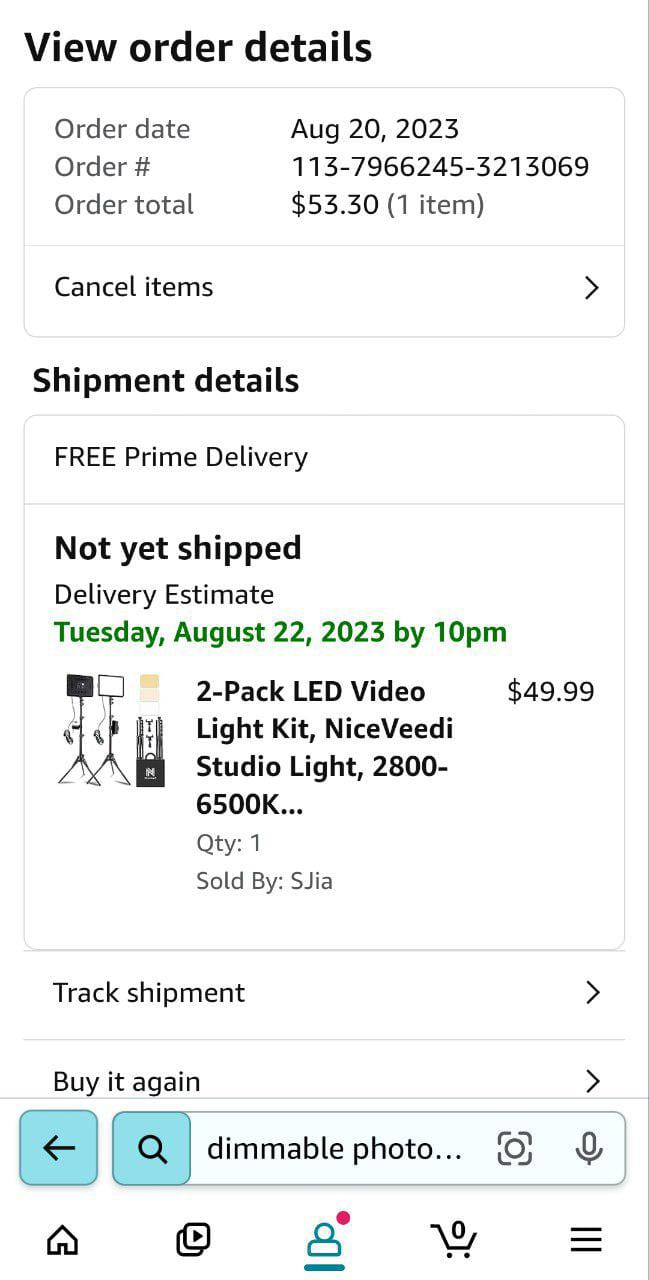The image size is (649, 1280).
Task: Tap the LED light kit product image
Action: (x=110, y=729)
